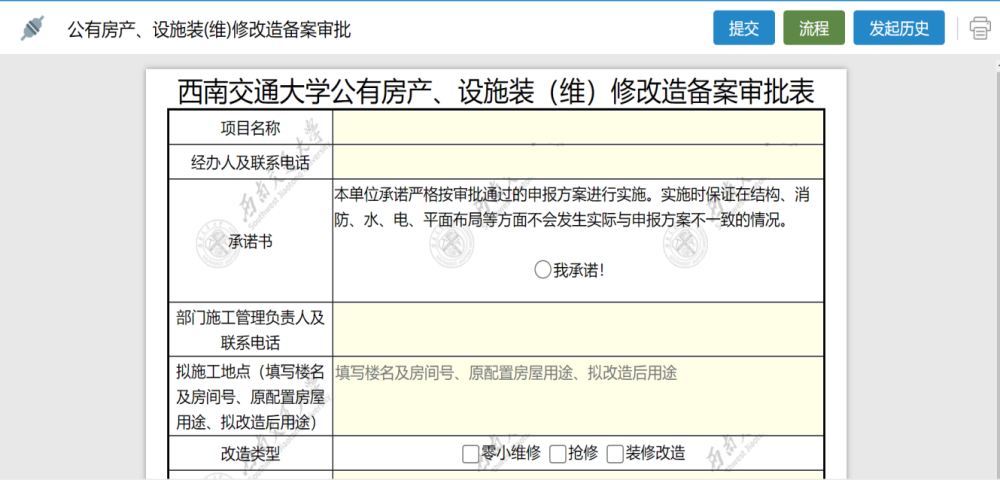
Task: Click the printer icon
Action: tap(980, 28)
